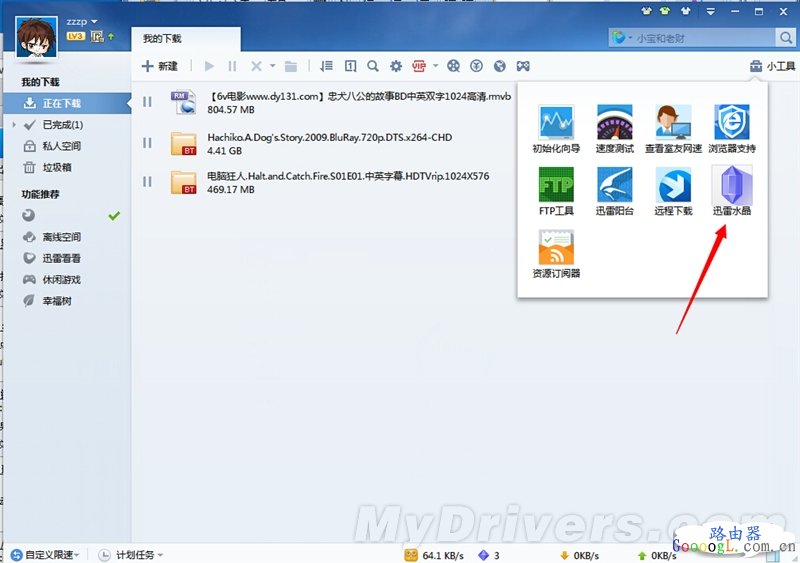This screenshot has width=800, height=563.
Task: Expand the zzzp username dropdown arrow
Action: click(x=94, y=22)
